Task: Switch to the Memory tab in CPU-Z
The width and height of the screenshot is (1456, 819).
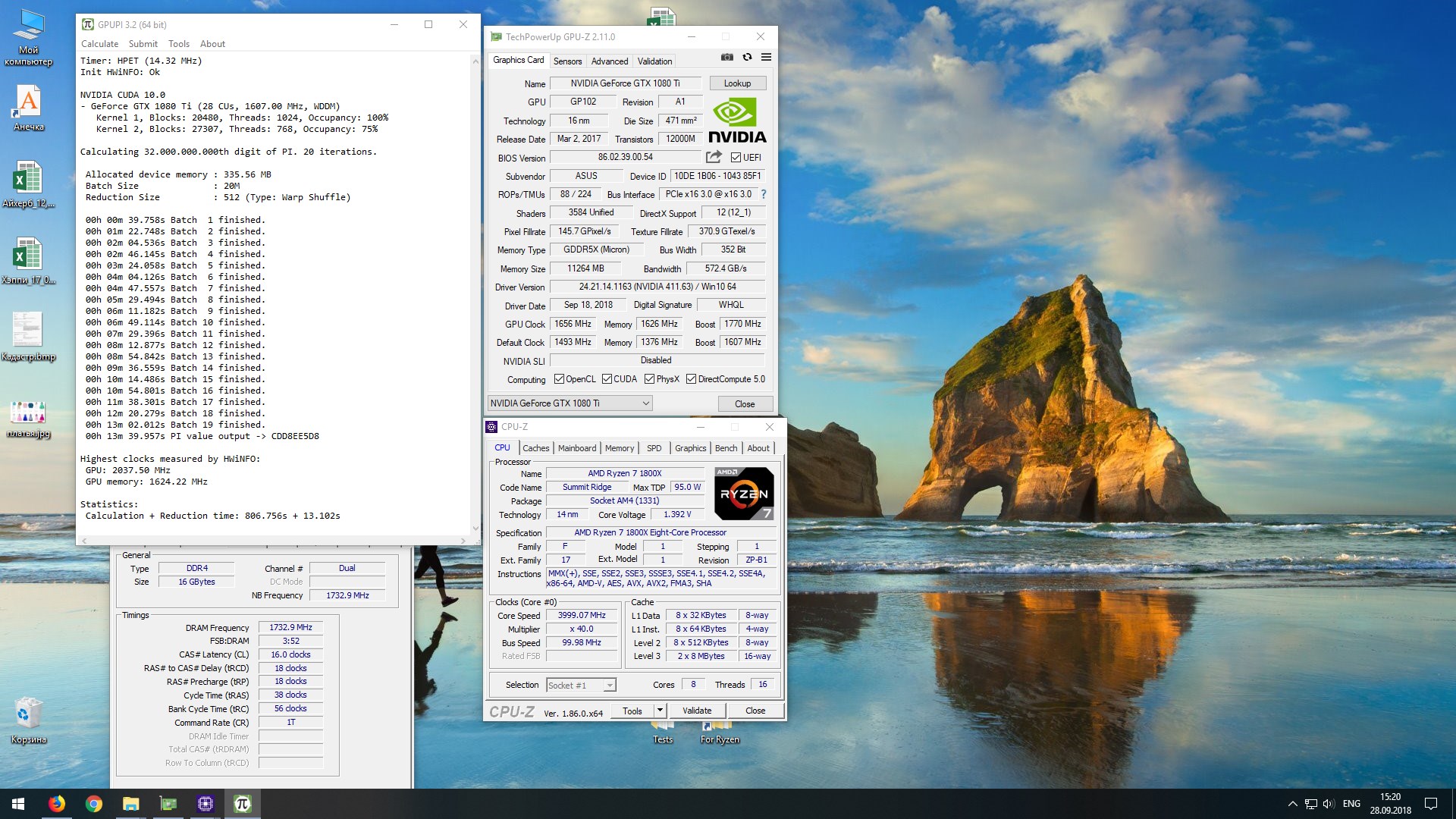Action: 620,448
